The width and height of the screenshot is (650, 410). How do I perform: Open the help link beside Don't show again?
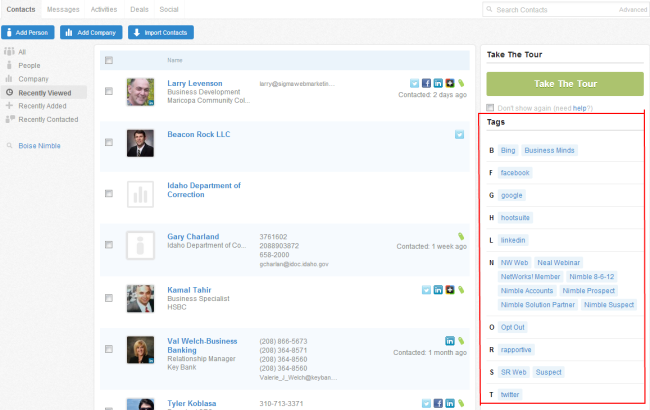[x=580, y=108]
